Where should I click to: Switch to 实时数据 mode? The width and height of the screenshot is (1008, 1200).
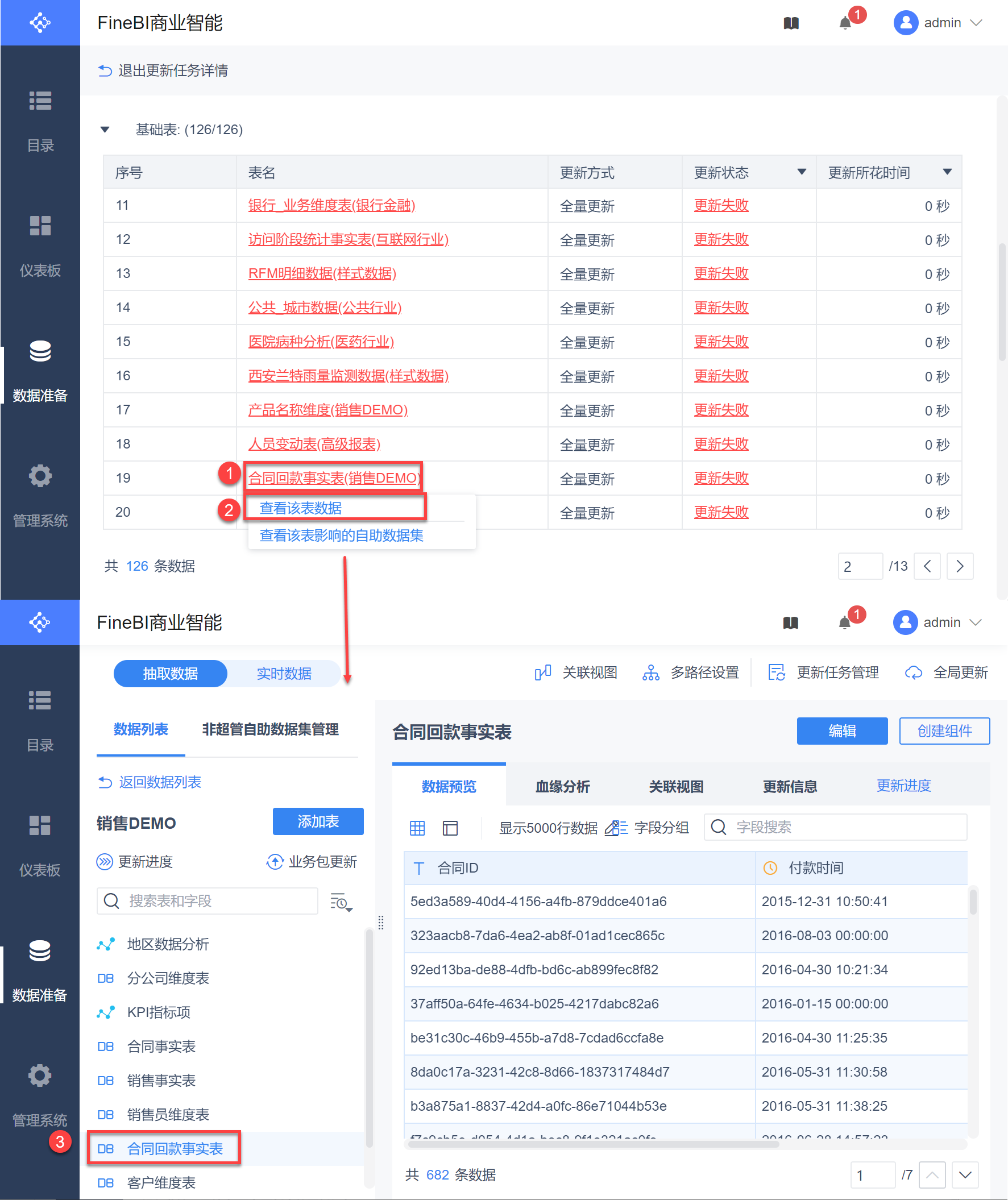point(284,673)
